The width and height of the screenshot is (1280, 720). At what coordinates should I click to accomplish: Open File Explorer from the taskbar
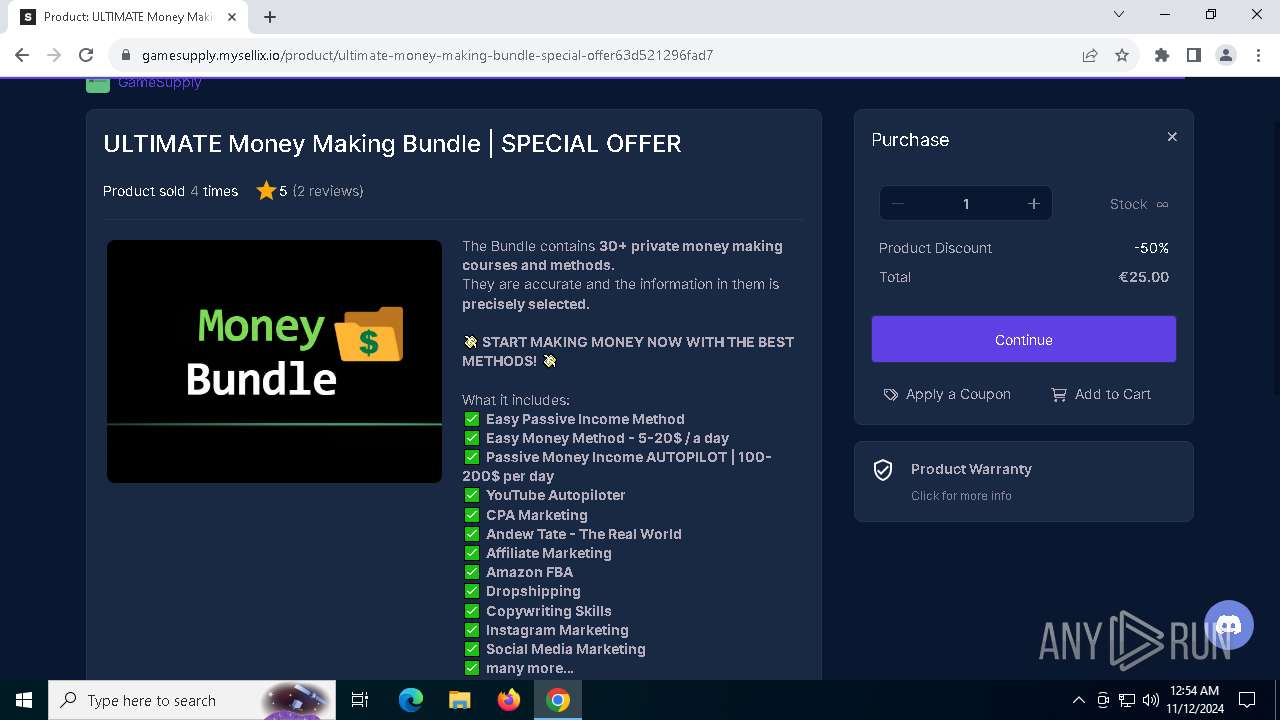[x=460, y=700]
